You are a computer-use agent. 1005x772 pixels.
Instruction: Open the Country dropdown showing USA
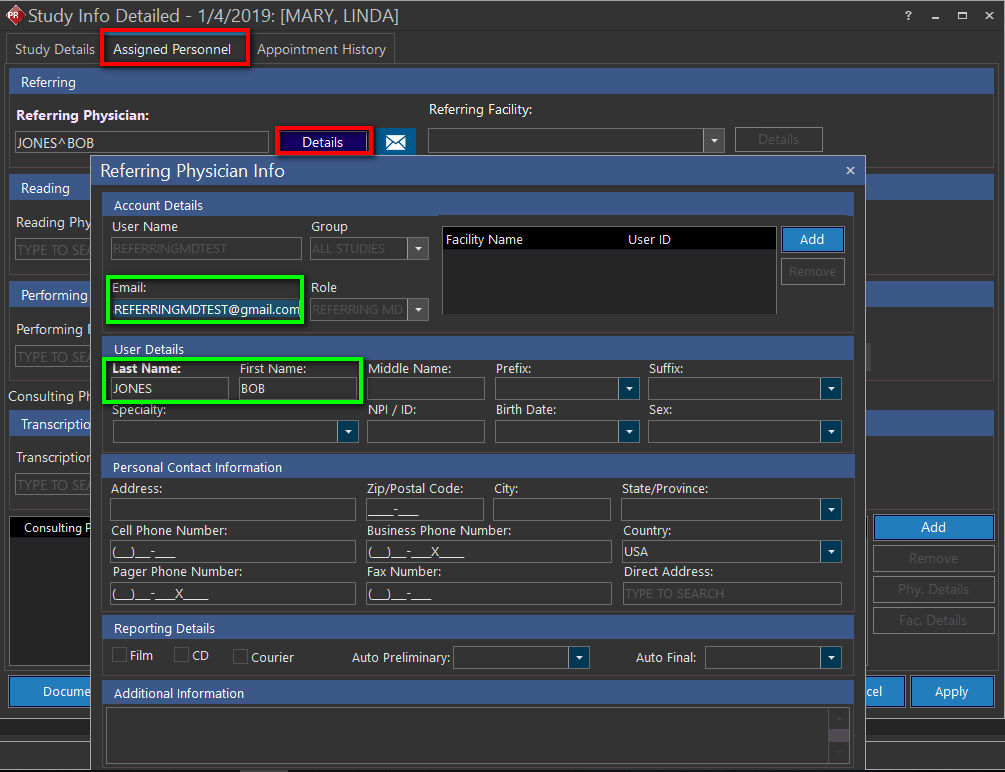(x=831, y=552)
